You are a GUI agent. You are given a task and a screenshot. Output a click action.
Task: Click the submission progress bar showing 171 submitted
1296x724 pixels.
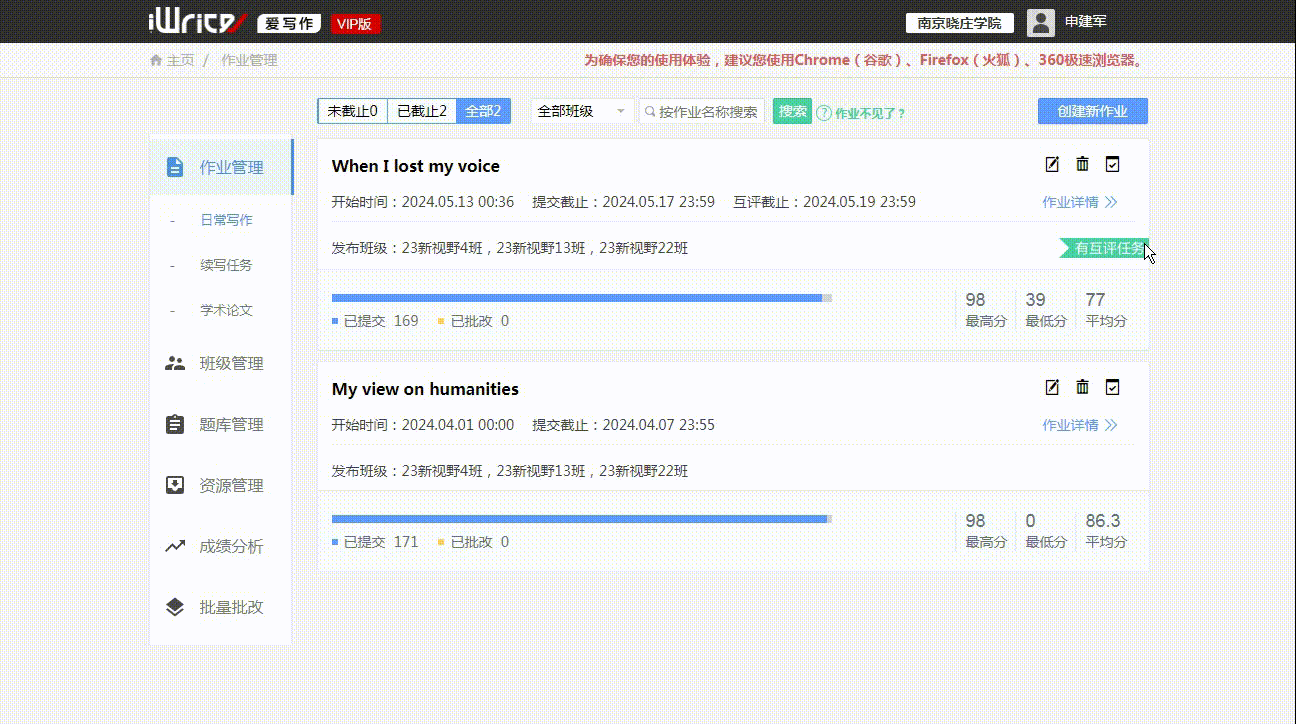pyautogui.click(x=580, y=518)
